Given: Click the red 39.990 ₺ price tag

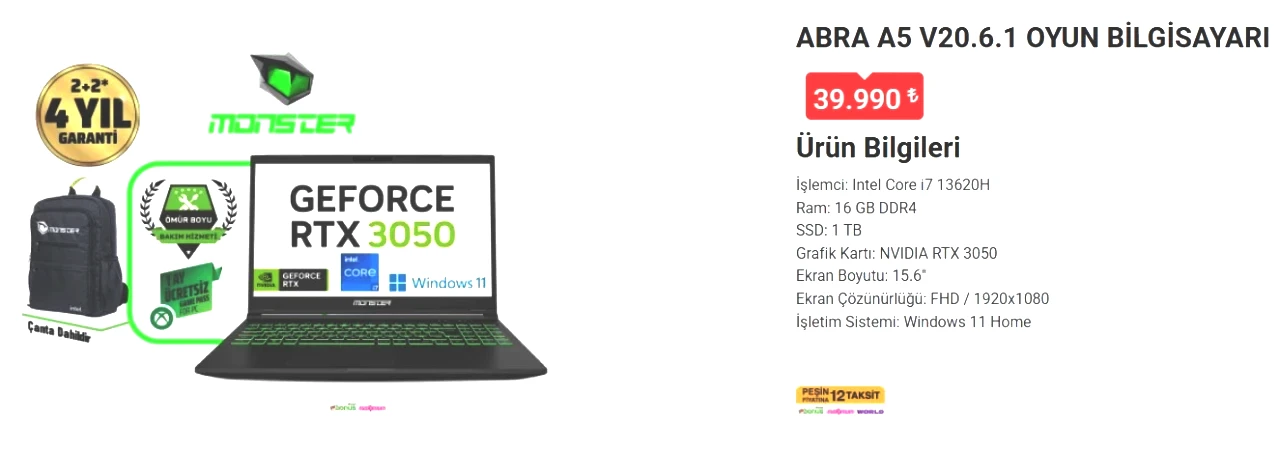Looking at the screenshot, I should pyautogui.click(x=864, y=97).
